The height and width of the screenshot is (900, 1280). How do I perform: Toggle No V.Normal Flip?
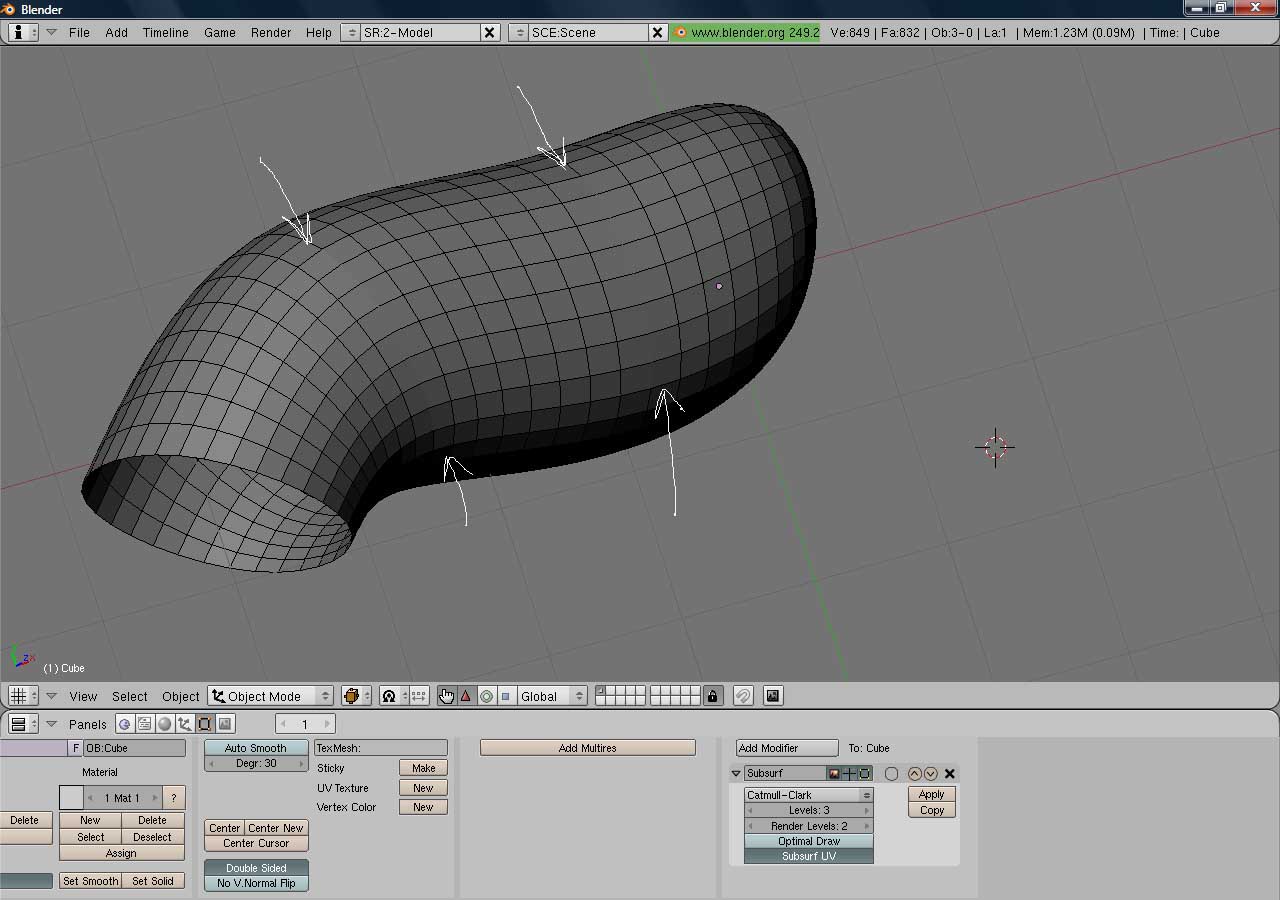pyautogui.click(x=256, y=883)
